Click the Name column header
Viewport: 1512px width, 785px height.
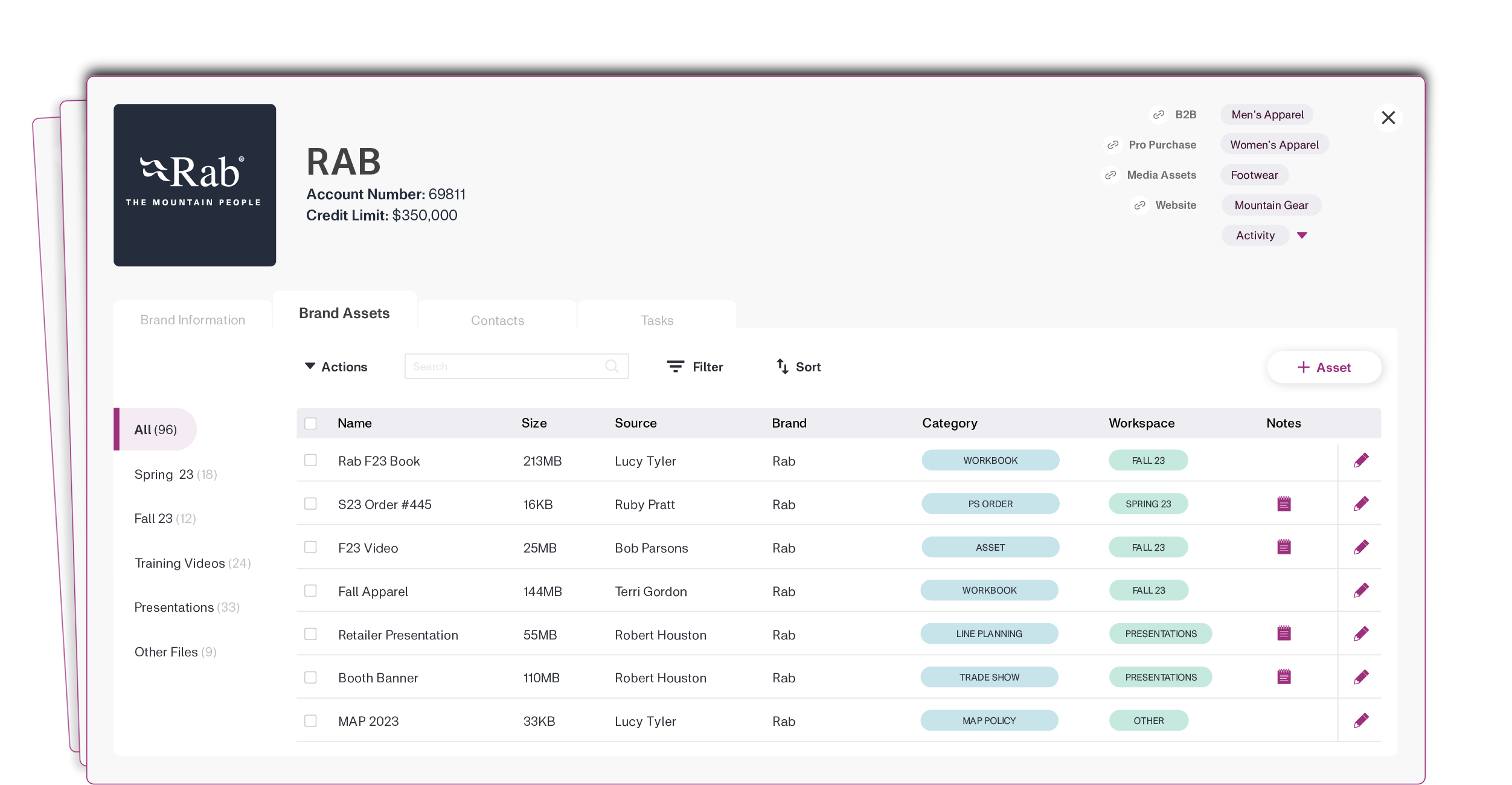[x=354, y=423]
